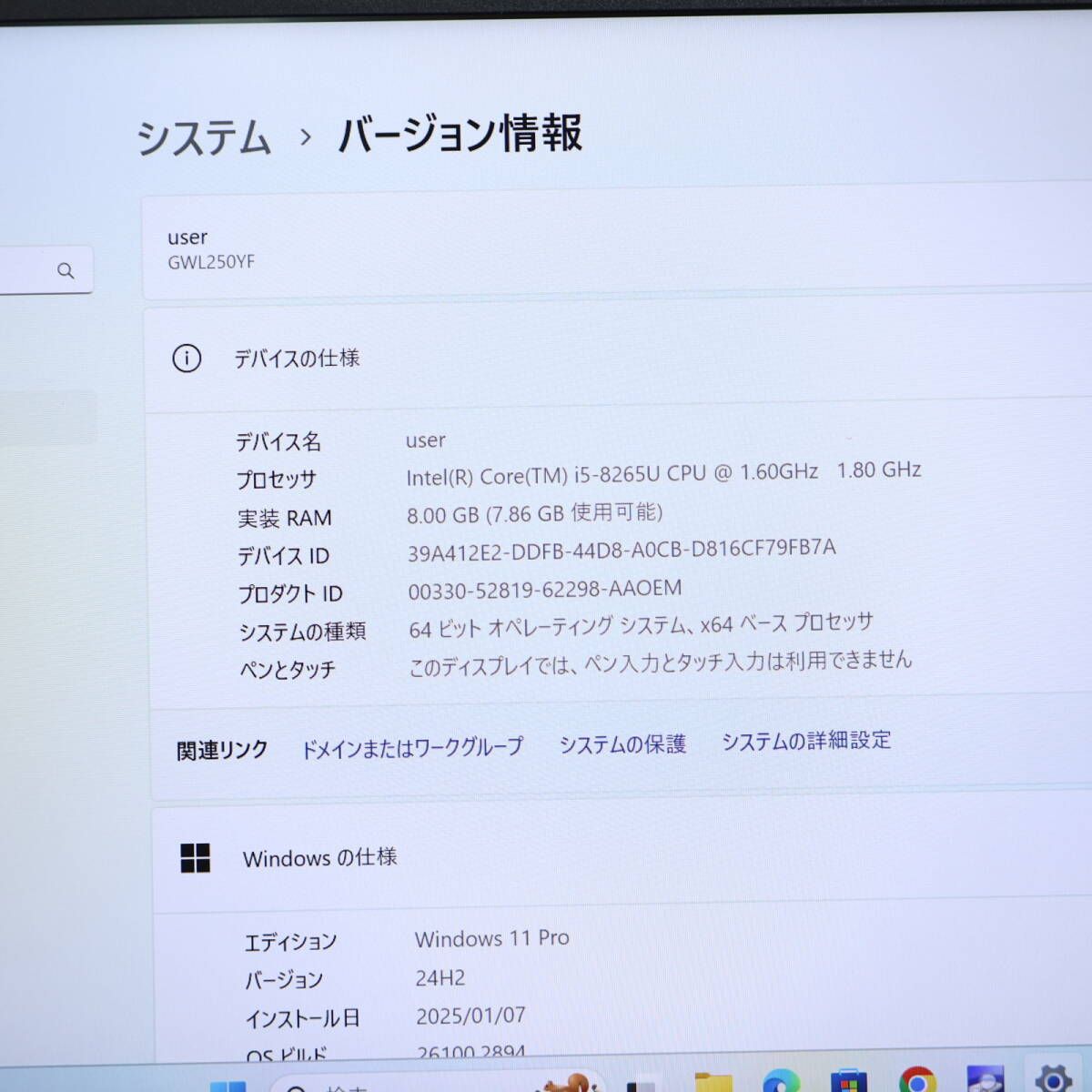
Task: Open Microsoft Store from the taskbar
Action: [x=848, y=1081]
